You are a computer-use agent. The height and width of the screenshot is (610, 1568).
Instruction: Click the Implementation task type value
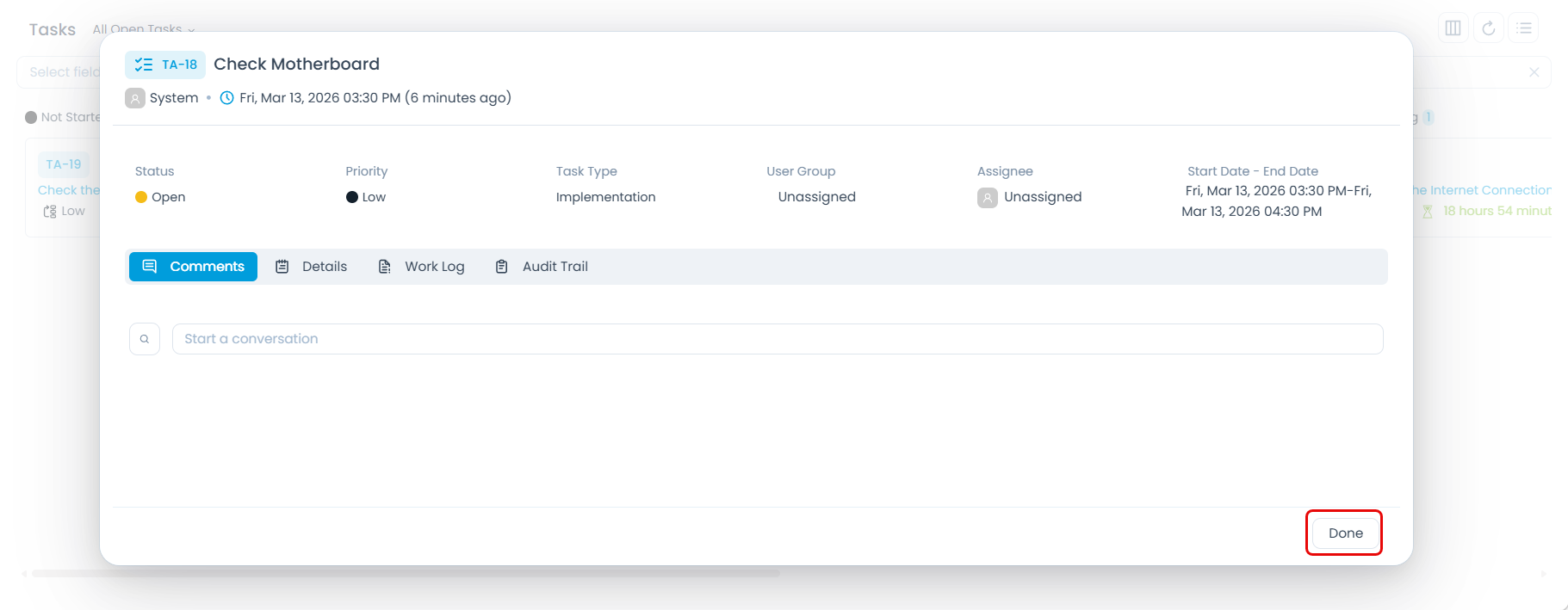click(605, 197)
